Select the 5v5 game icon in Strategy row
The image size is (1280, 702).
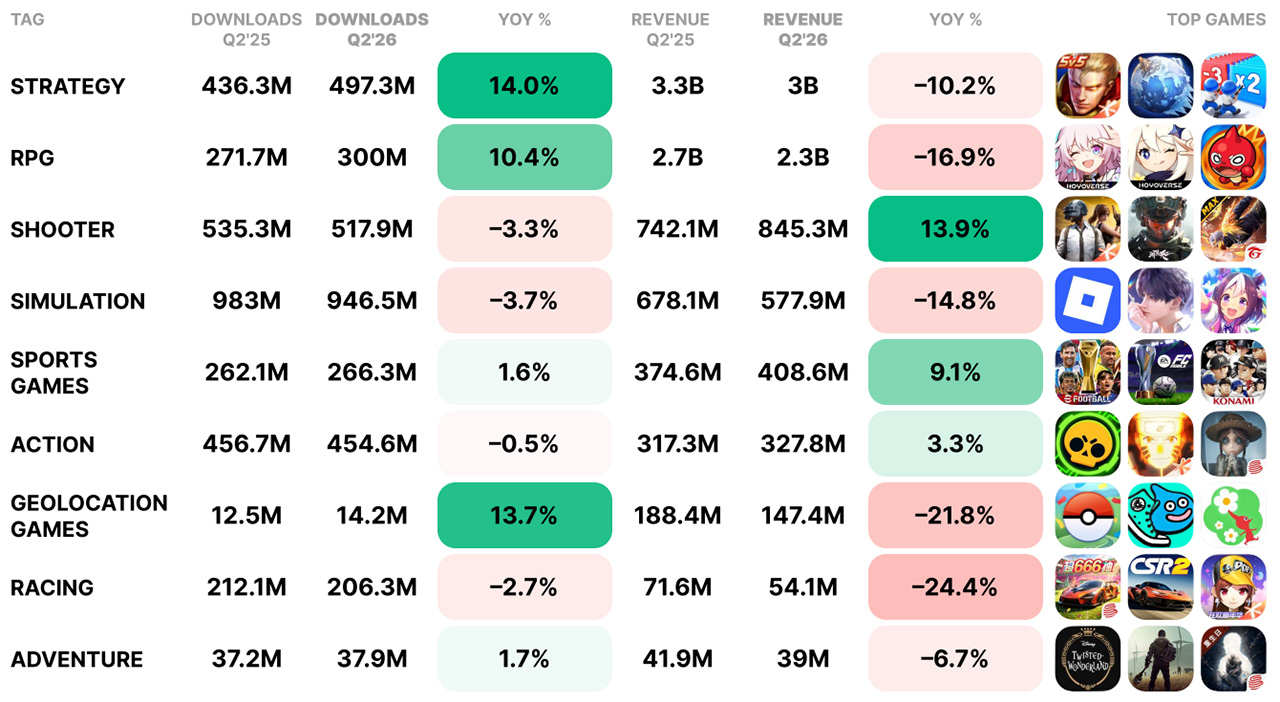coord(1088,86)
